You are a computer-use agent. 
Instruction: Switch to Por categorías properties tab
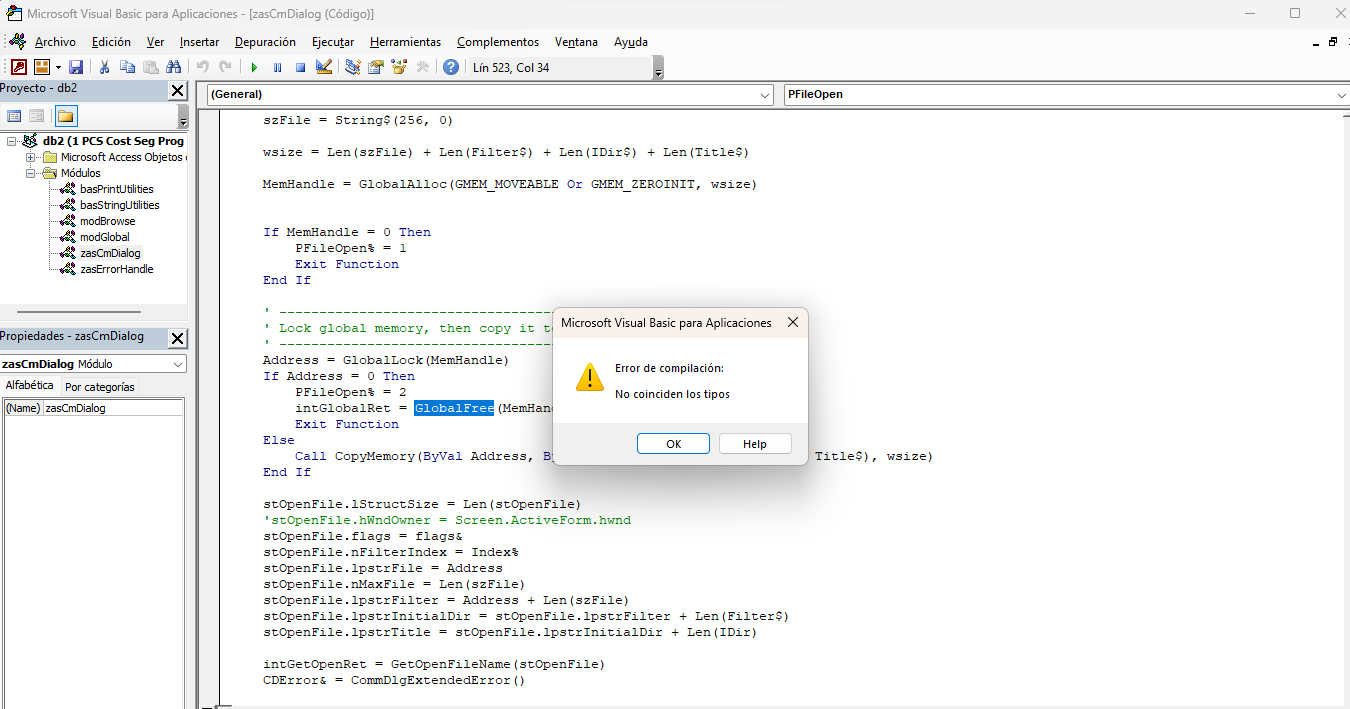point(99,387)
